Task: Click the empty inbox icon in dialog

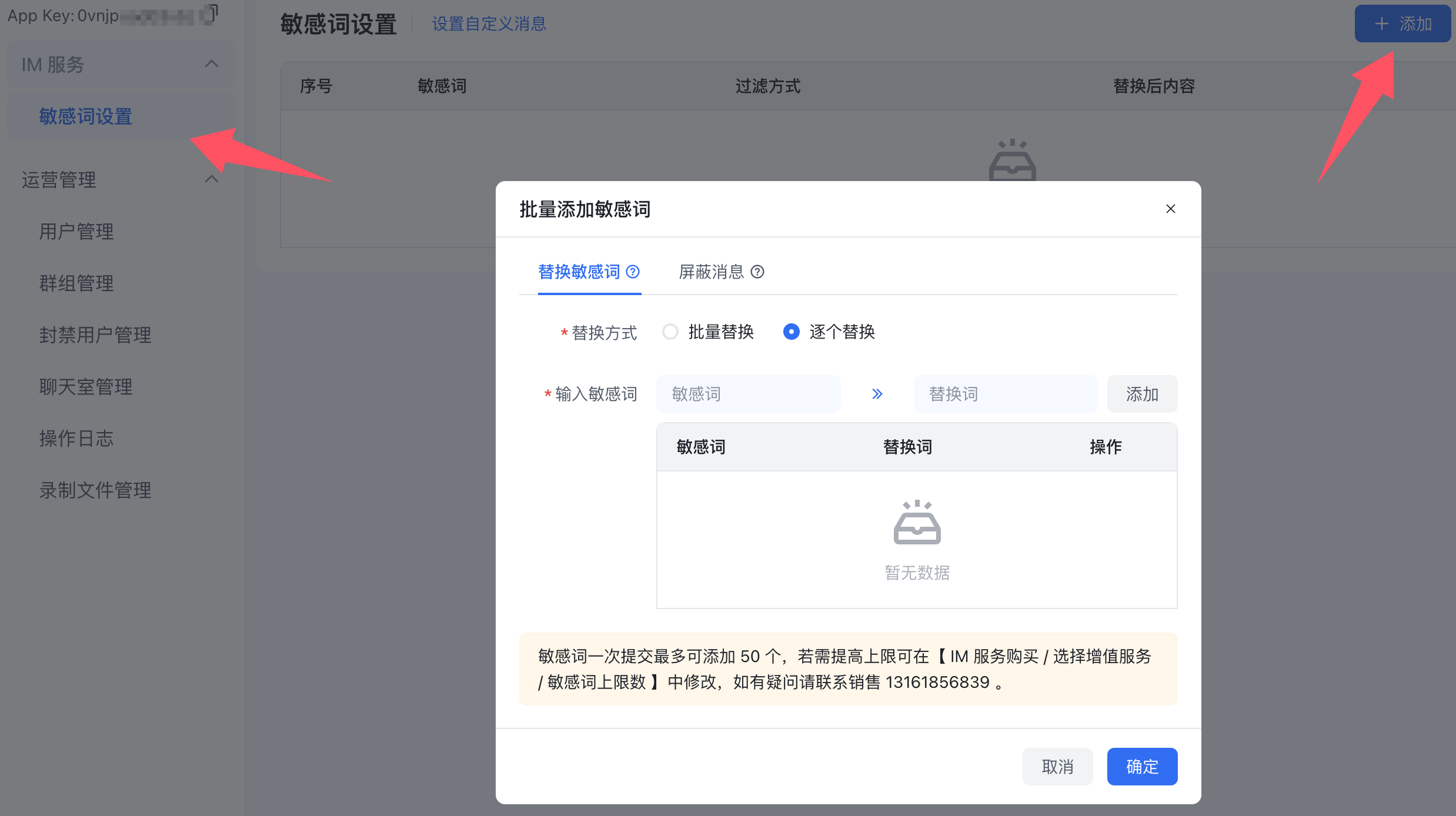Action: [x=917, y=522]
